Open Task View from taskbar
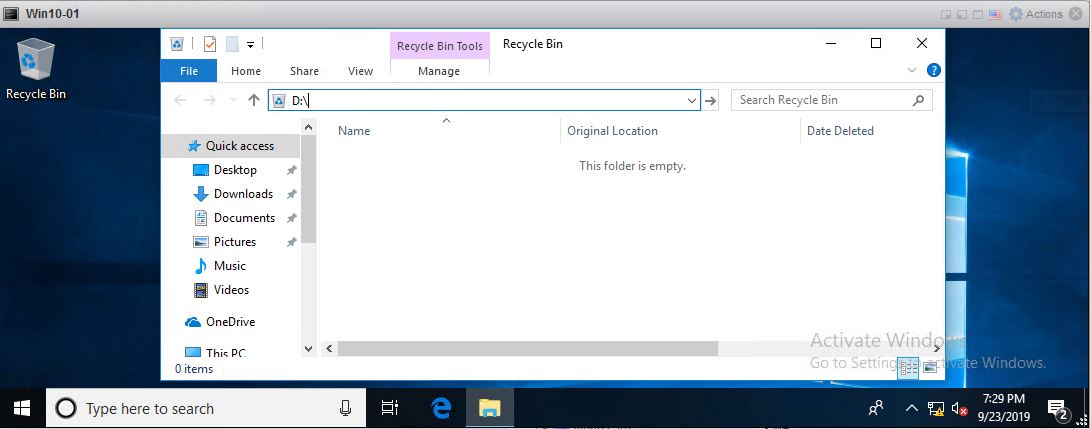The width and height of the screenshot is (1091, 429). (x=390, y=408)
